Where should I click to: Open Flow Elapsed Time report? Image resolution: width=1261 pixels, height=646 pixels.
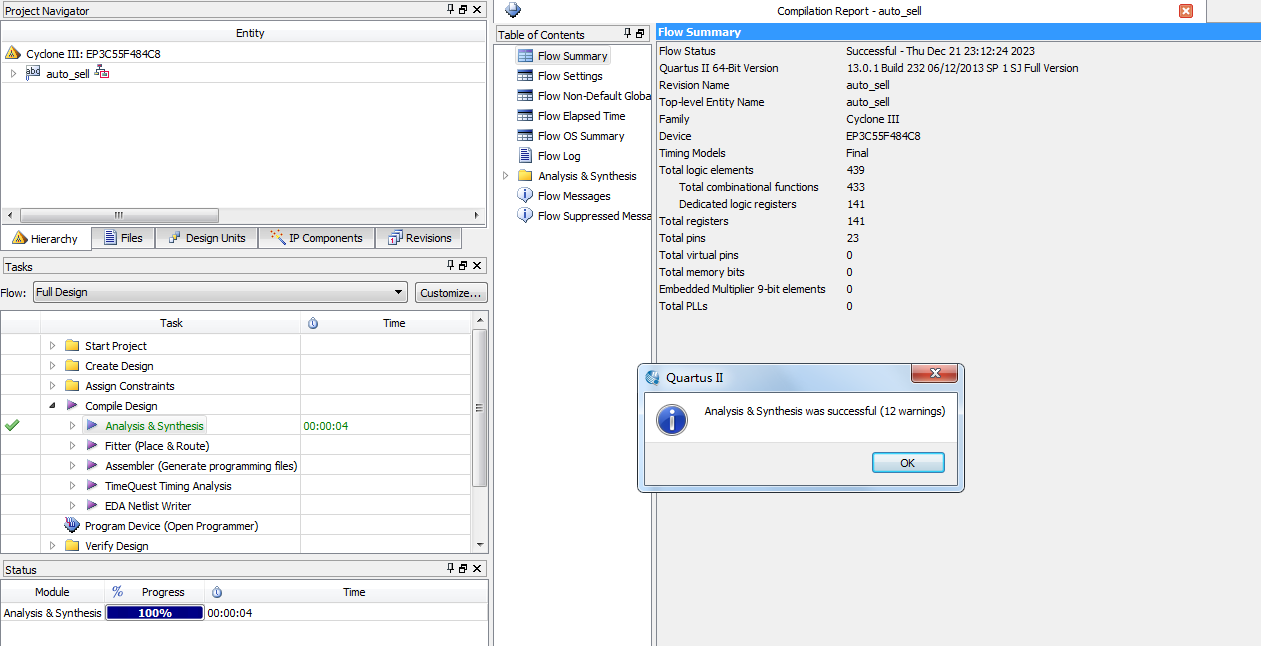click(x=581, y=116)
